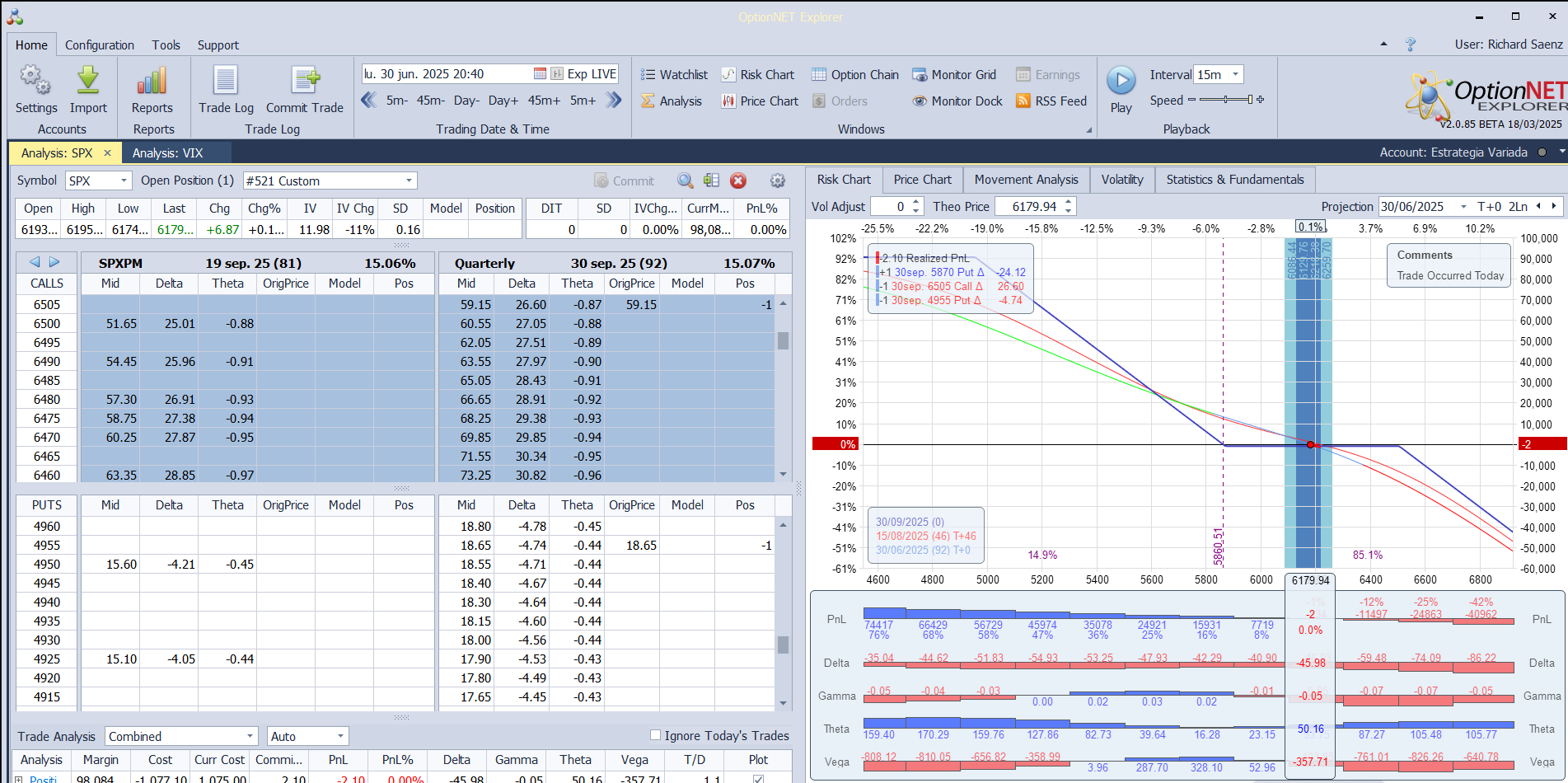Image resolution: width=1568 pixels, height=783 pixels.
Task: Open the Reports chart icon
Action: [x=152, y=81]
